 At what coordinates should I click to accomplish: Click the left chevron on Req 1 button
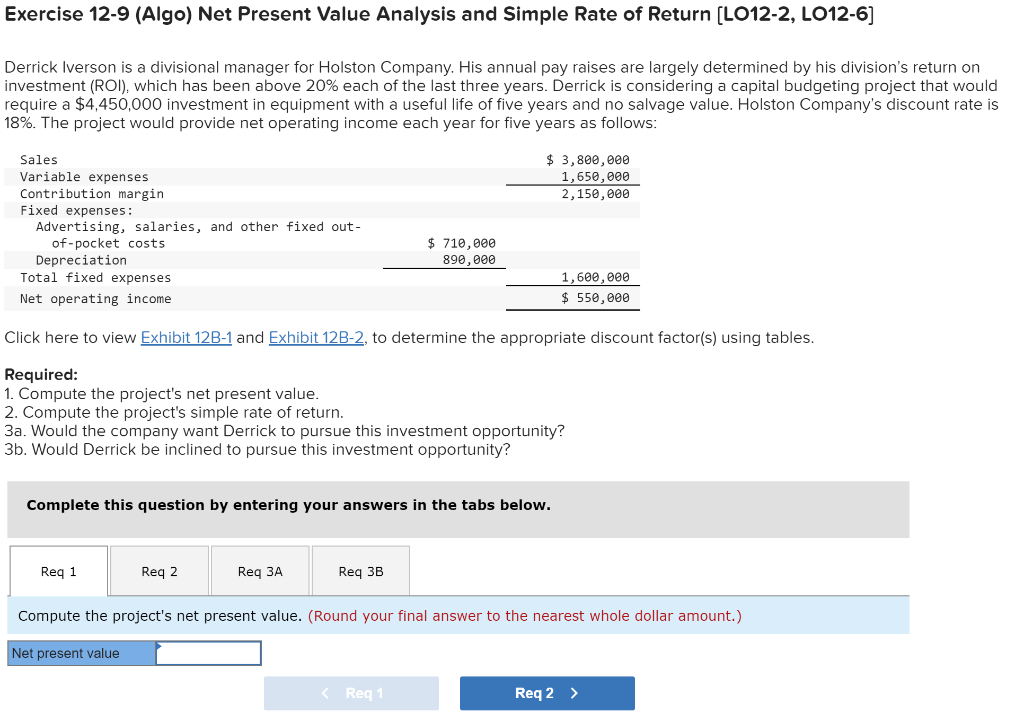(x=323, y=693)
